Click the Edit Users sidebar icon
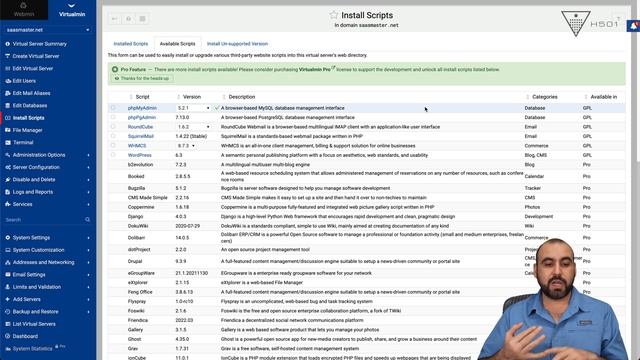Image resolution: width=640 pixels, height=360 pixels. [x=7, y=81]
